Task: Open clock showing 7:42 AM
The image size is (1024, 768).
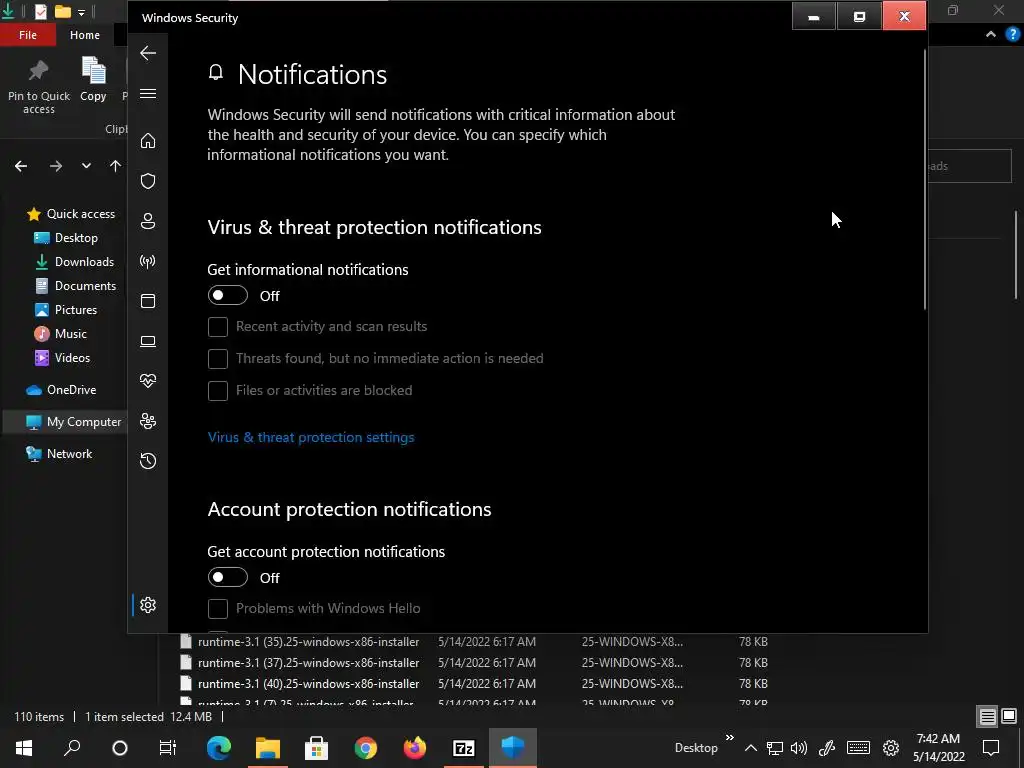Action: click(938, 748)
